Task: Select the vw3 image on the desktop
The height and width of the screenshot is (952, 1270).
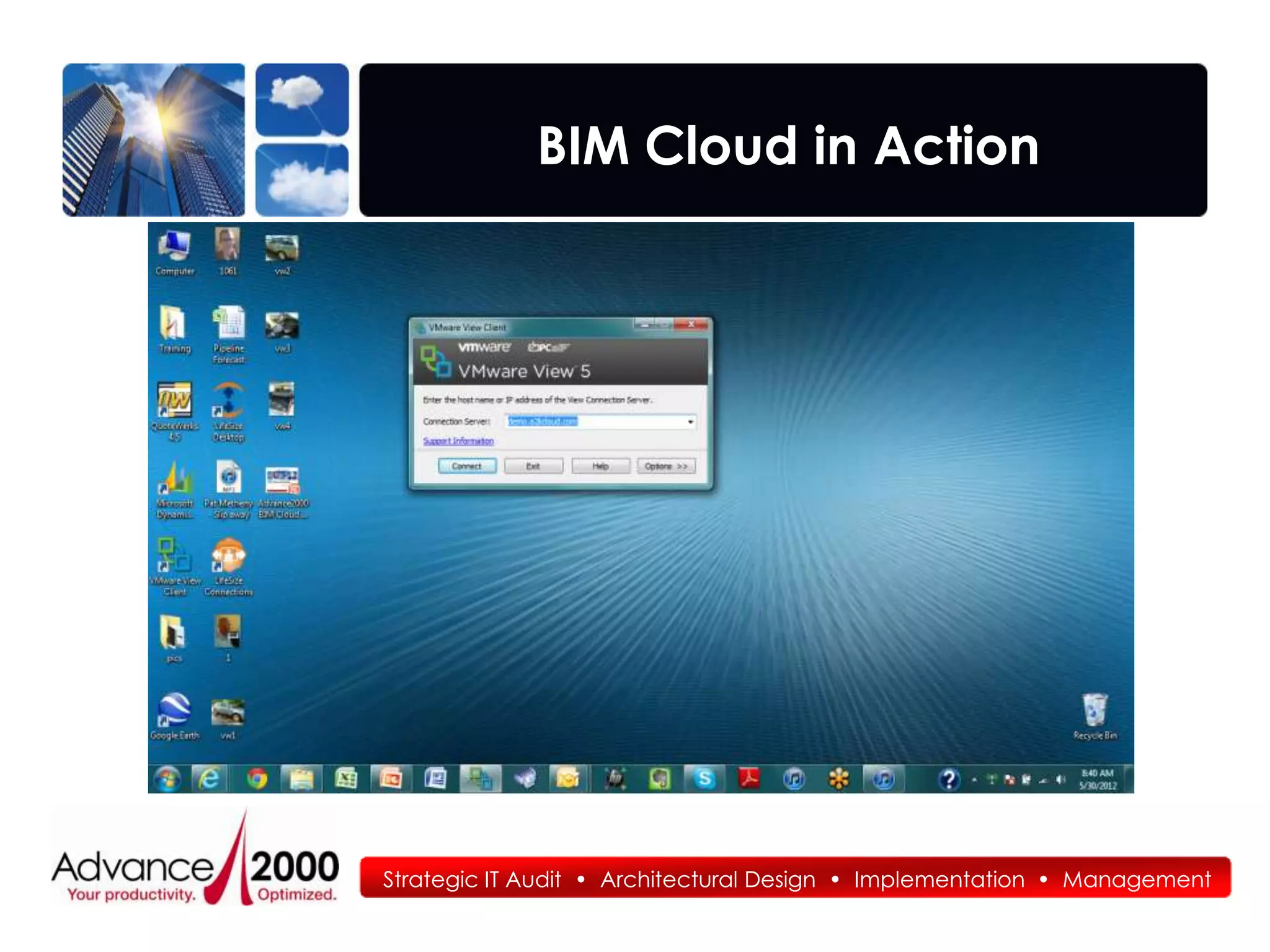Action: 282,332
